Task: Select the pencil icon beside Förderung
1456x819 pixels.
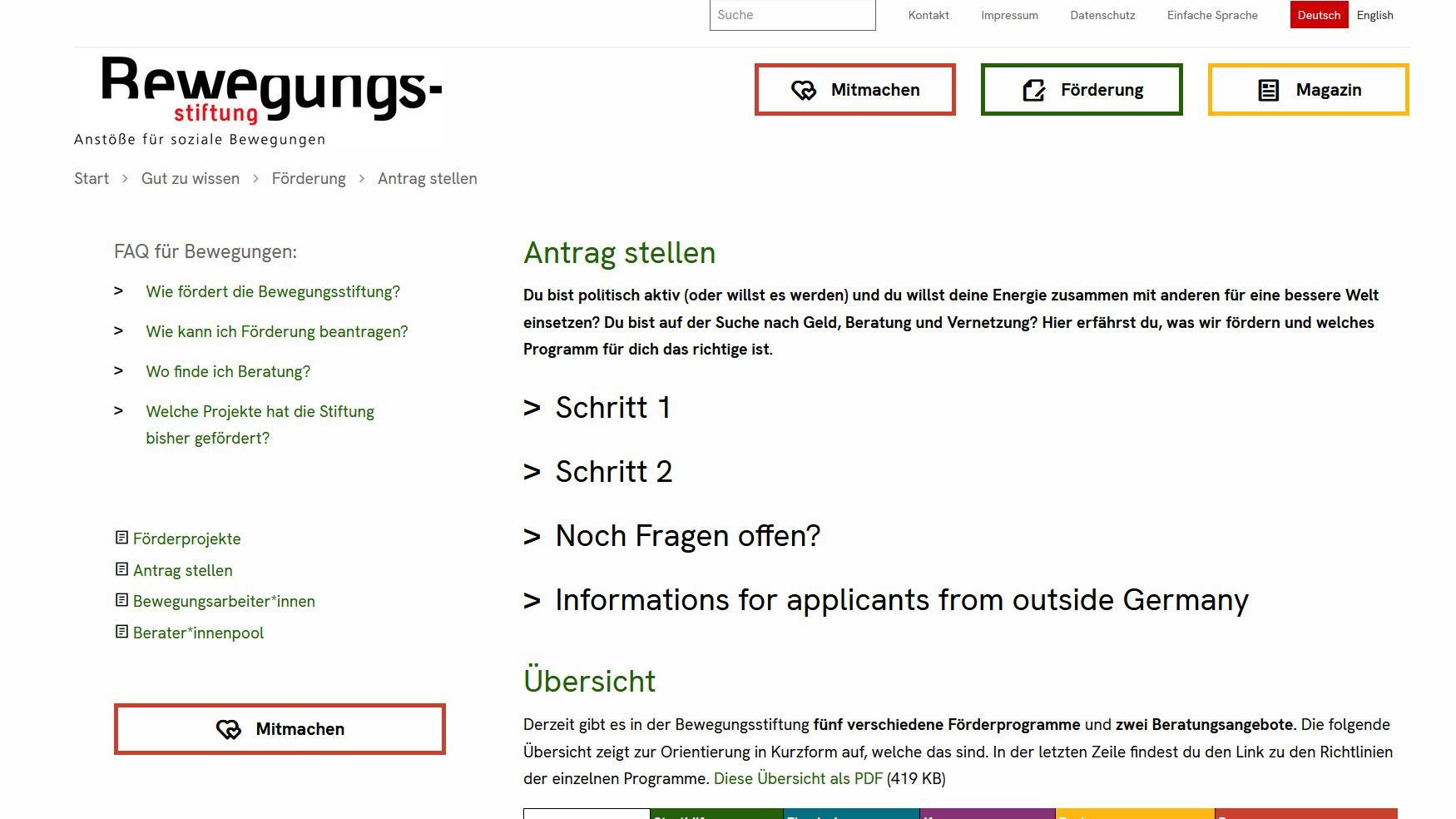Action: (x=1034, y=89)
